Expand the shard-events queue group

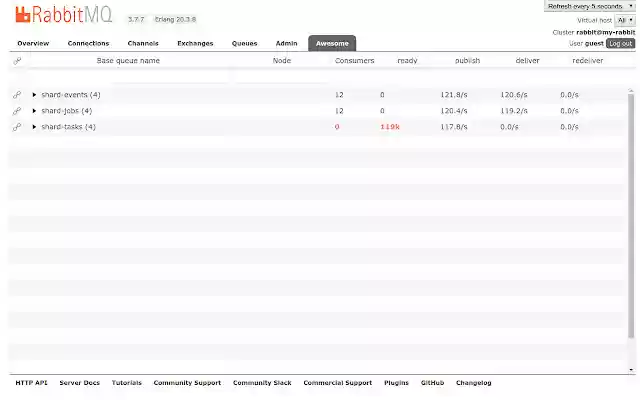pos(34,95)
